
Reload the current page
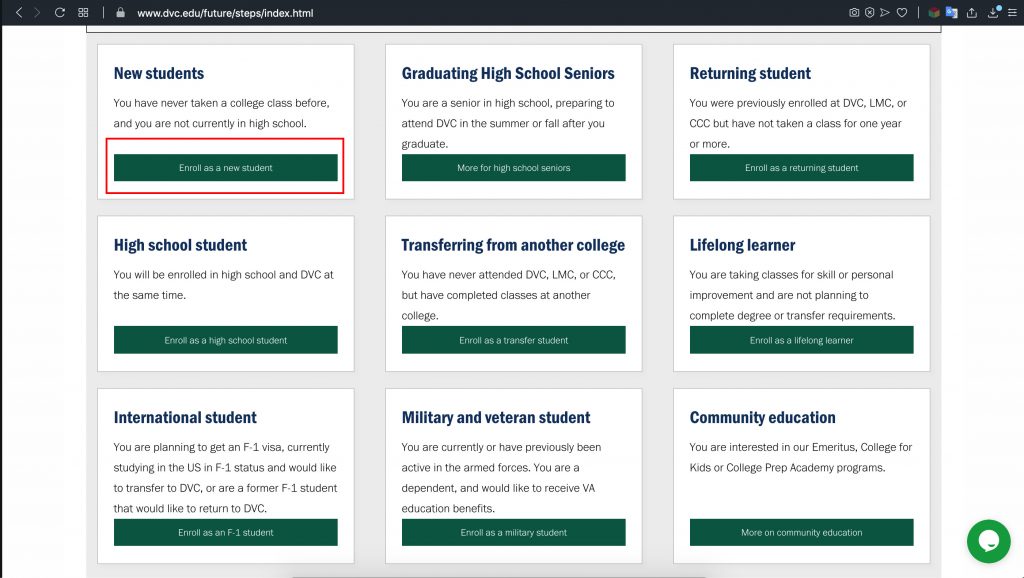pyautogui.click(x=59, y=12)
